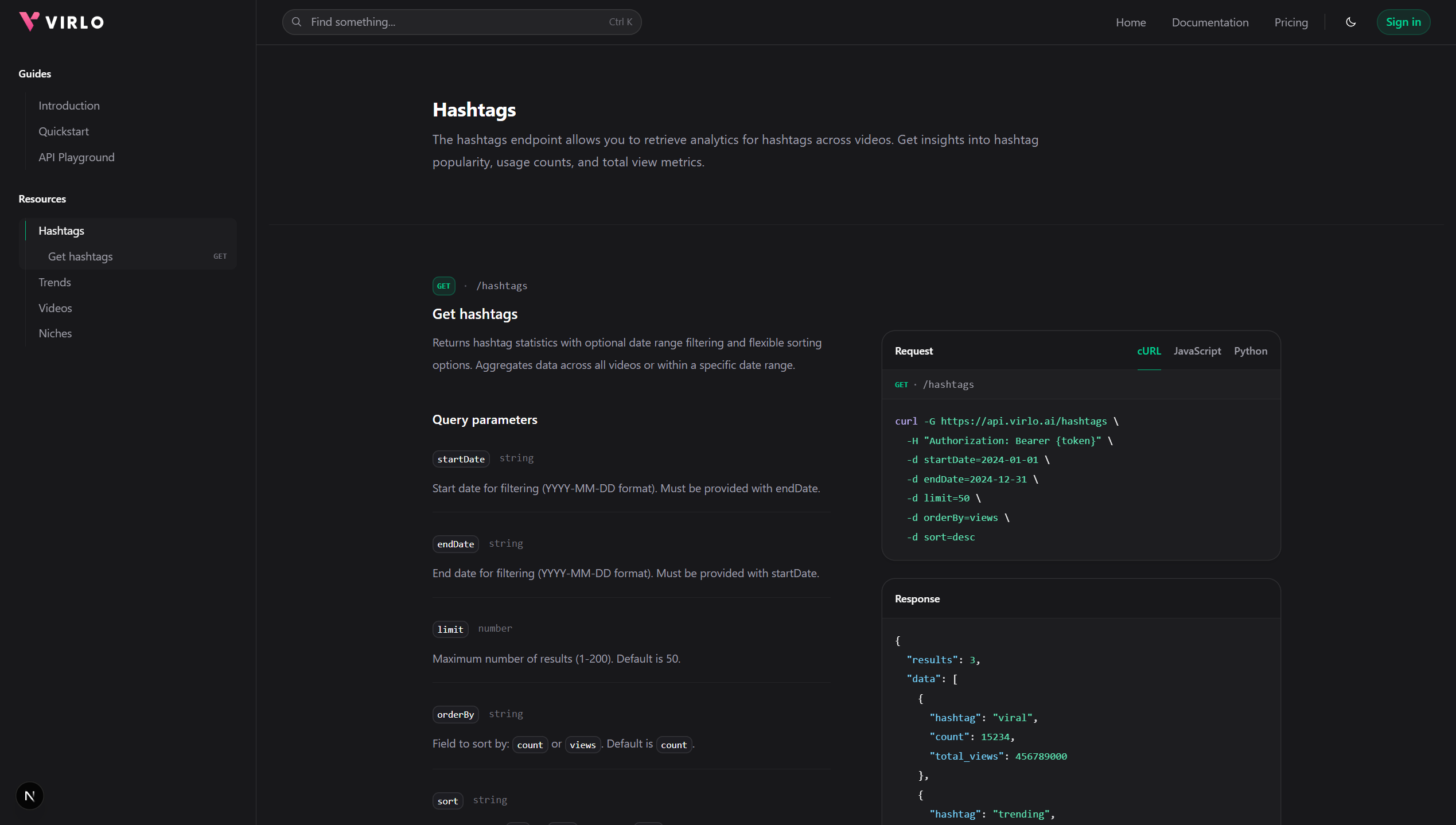Select the cURL request tab
Viewport: 1456px width, 825px height.
(1149, 351)
